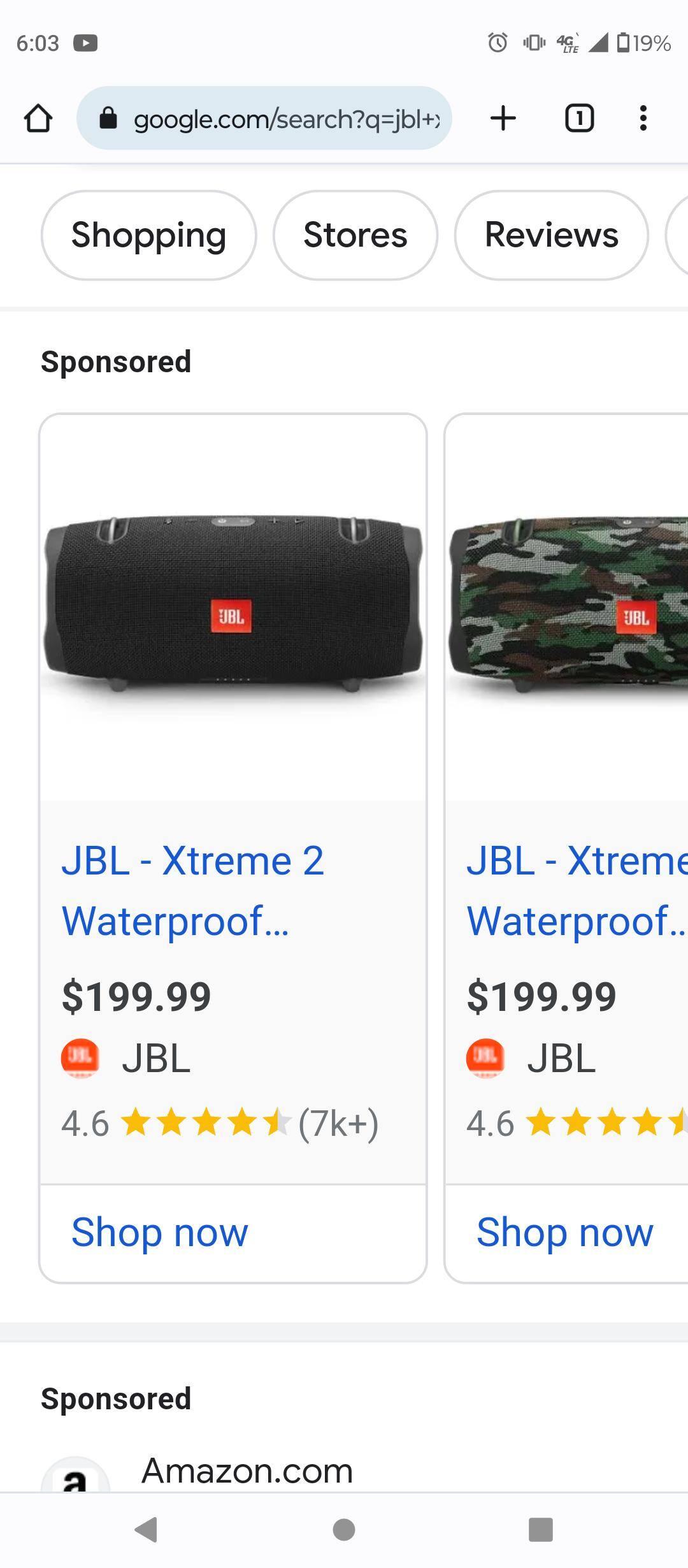This screenshot has height=1568, width=688.
Task: Tap the Android recent apps square button
Action: pyautogui.click(x=541, y=1529)
